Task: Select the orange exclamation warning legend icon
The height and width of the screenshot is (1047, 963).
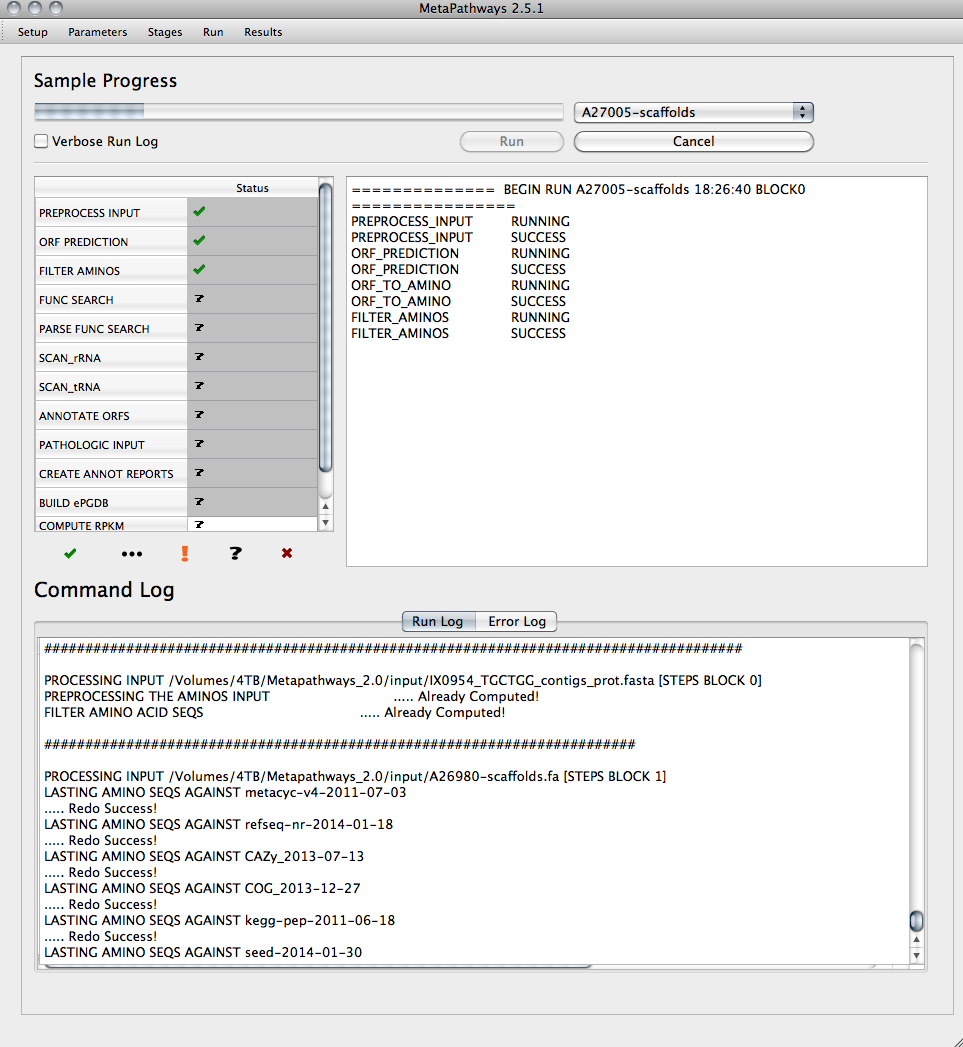Action: pyautogui.click(x=184, y=553)
